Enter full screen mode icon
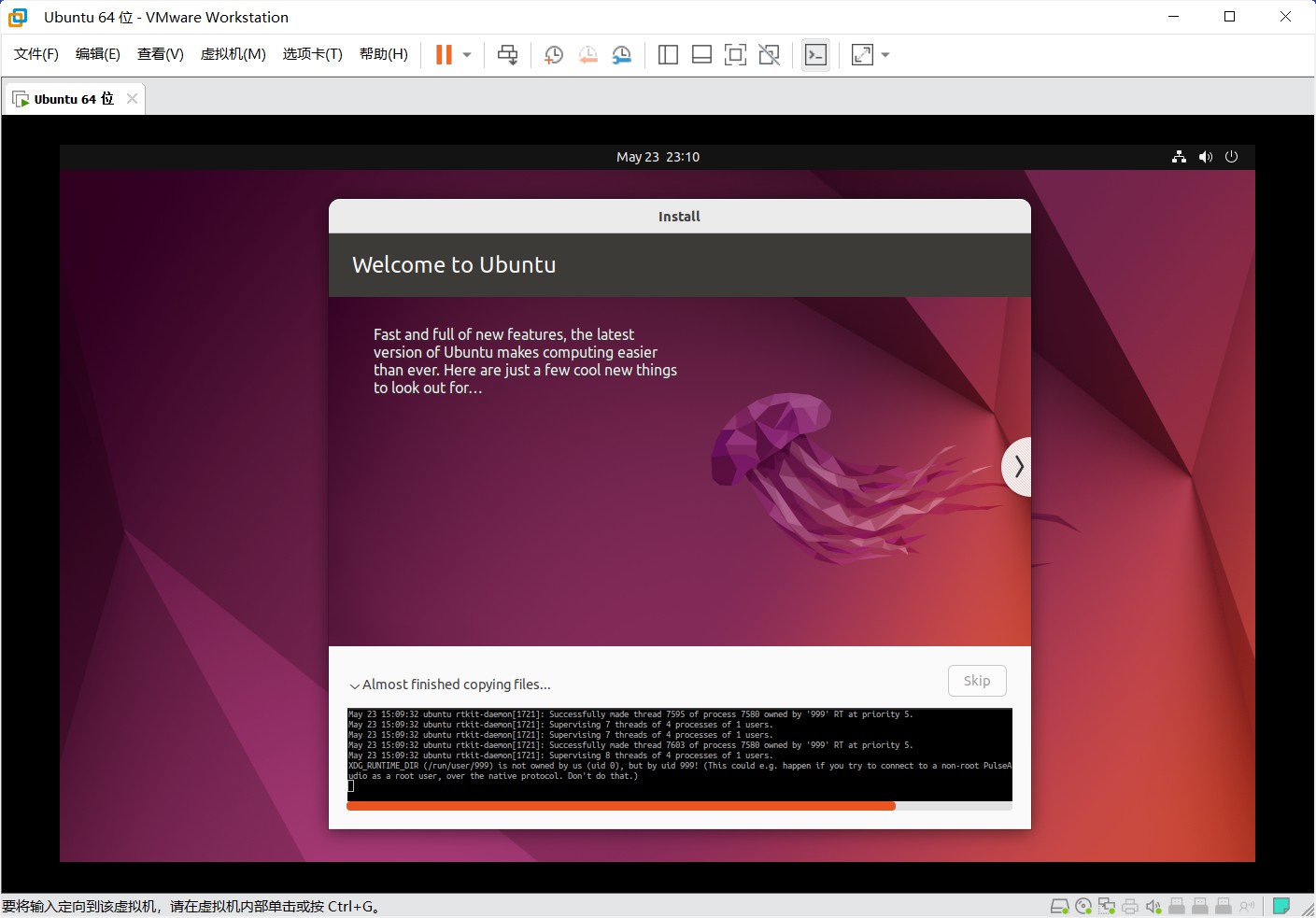The width and height of the screenshot is (1316, 918). (736, 55)
